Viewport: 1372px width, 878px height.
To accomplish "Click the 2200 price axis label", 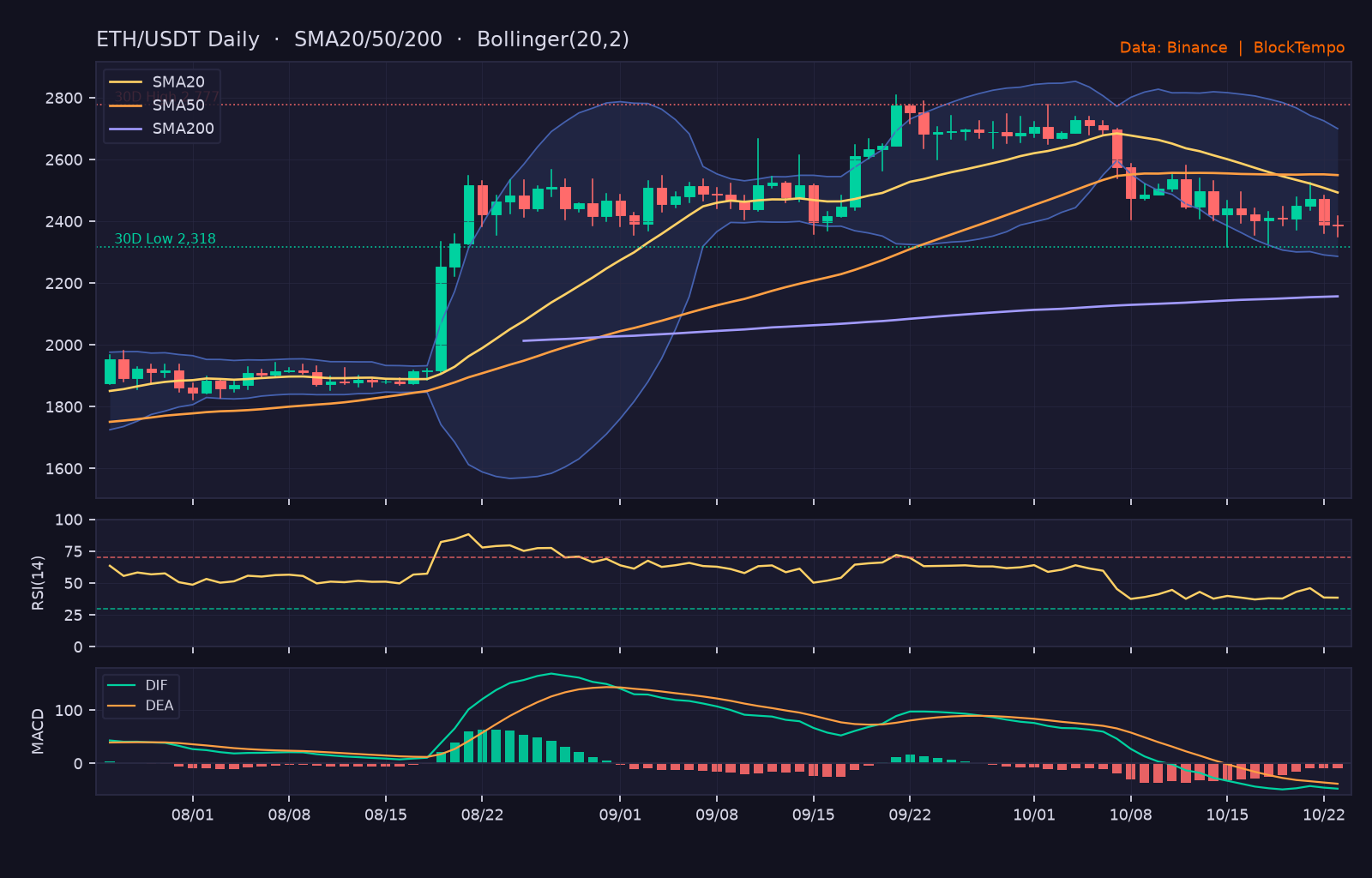I will [x=64, y=284].
